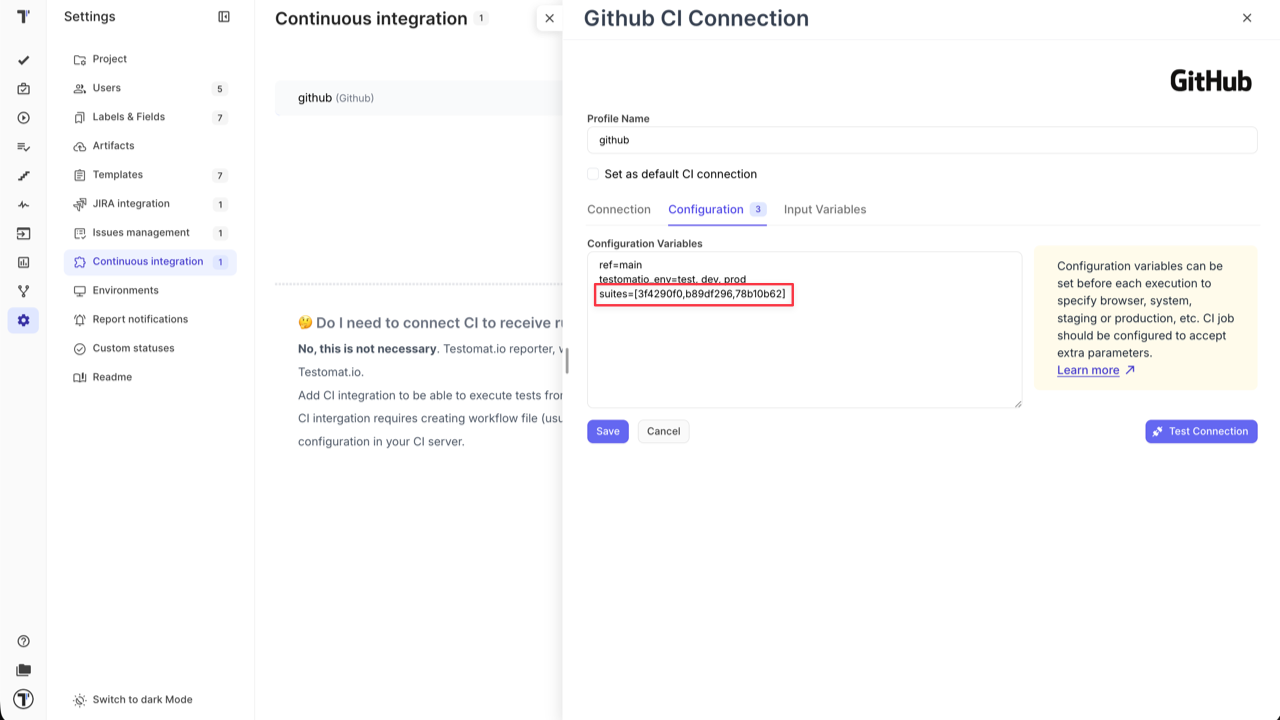
Task: Select the Runs briefcase icon
Action: (23, 88)
